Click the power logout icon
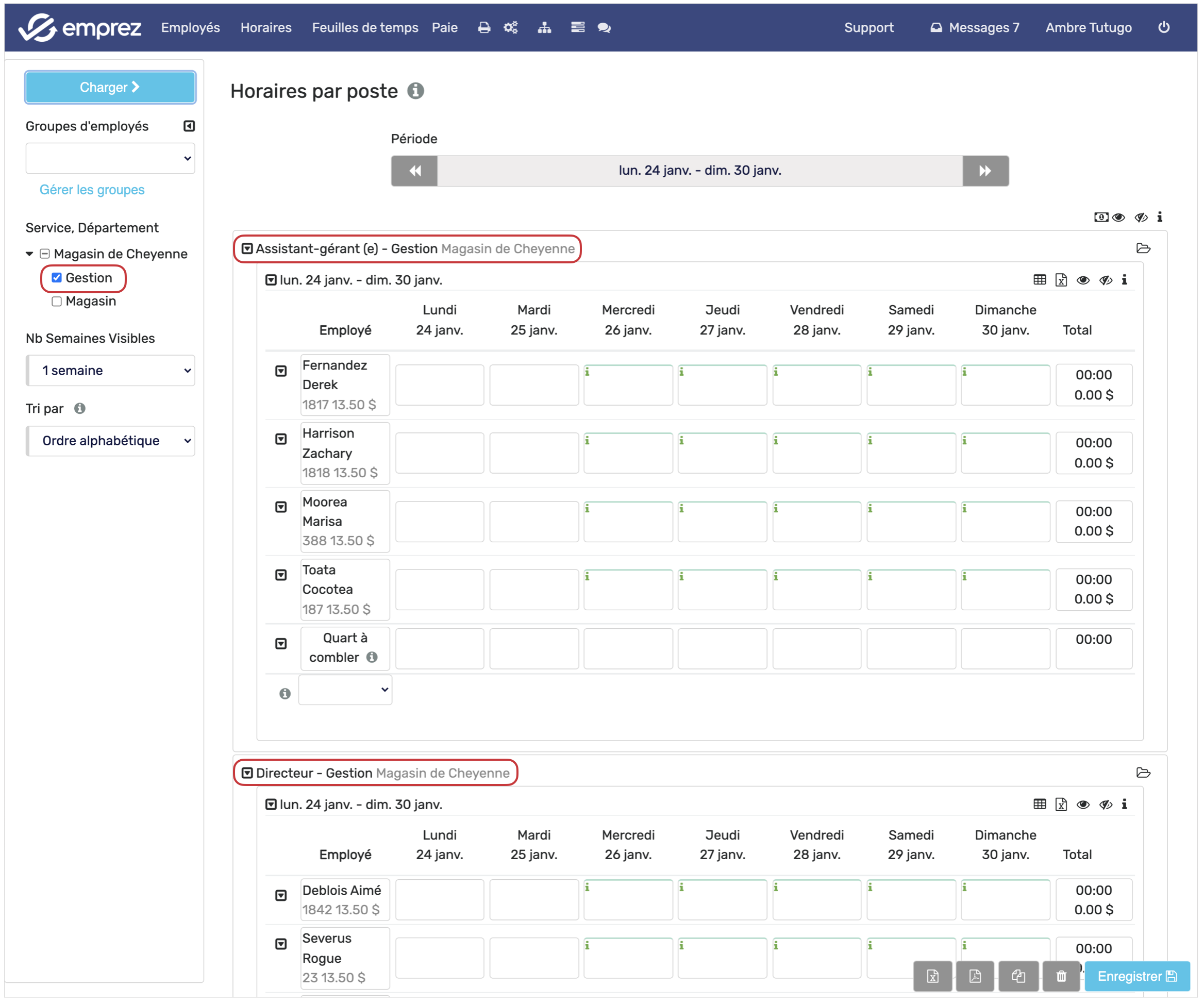This screenshot has height=1004, width=1204. tap(1163, 27)
